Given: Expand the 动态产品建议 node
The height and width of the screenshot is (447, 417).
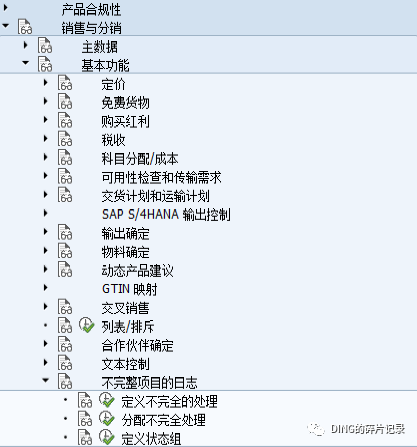Looking at the screenshot, I should 46,269.
